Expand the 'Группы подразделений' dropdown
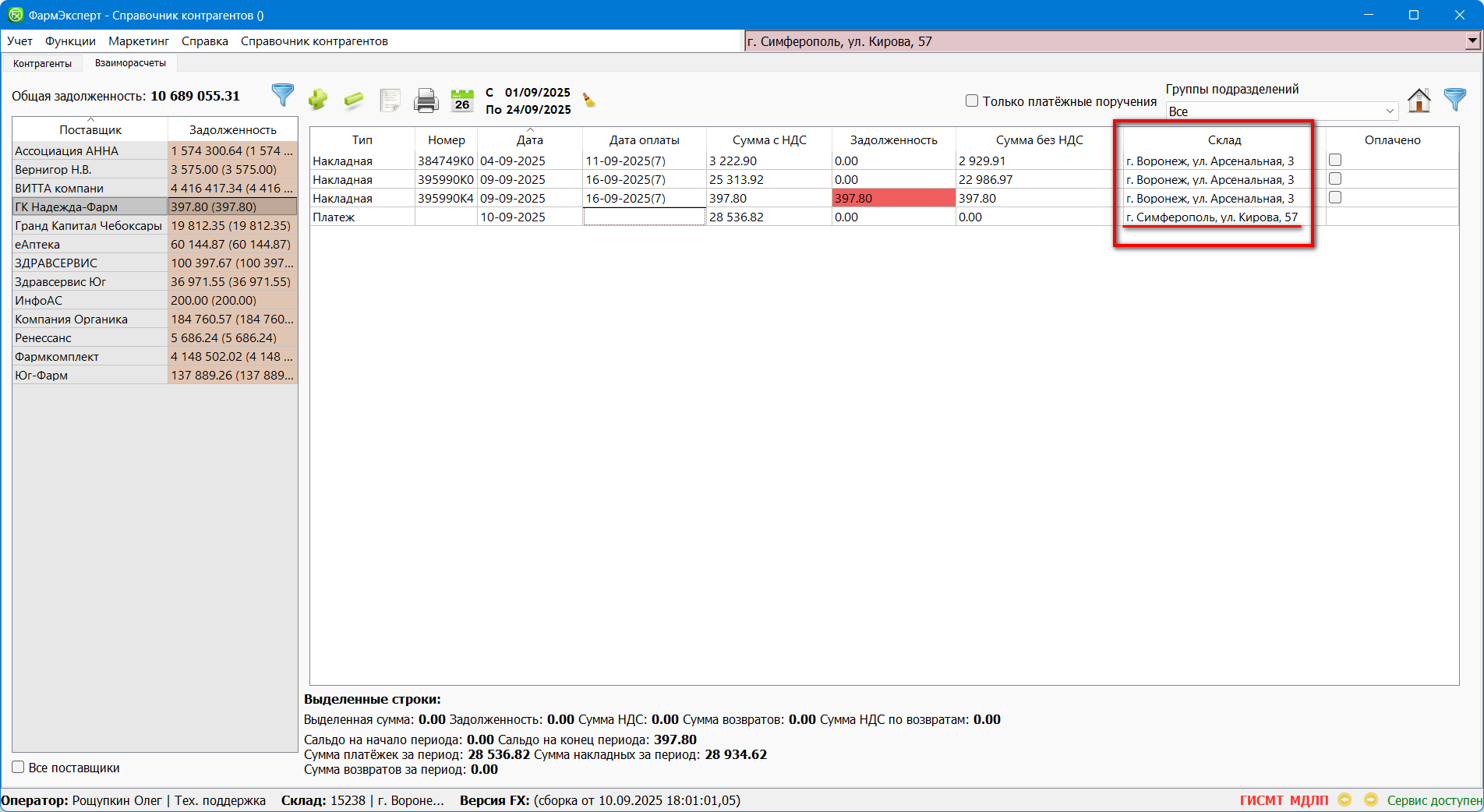This screenshot has height=812, width=1484. (1389, 111)
